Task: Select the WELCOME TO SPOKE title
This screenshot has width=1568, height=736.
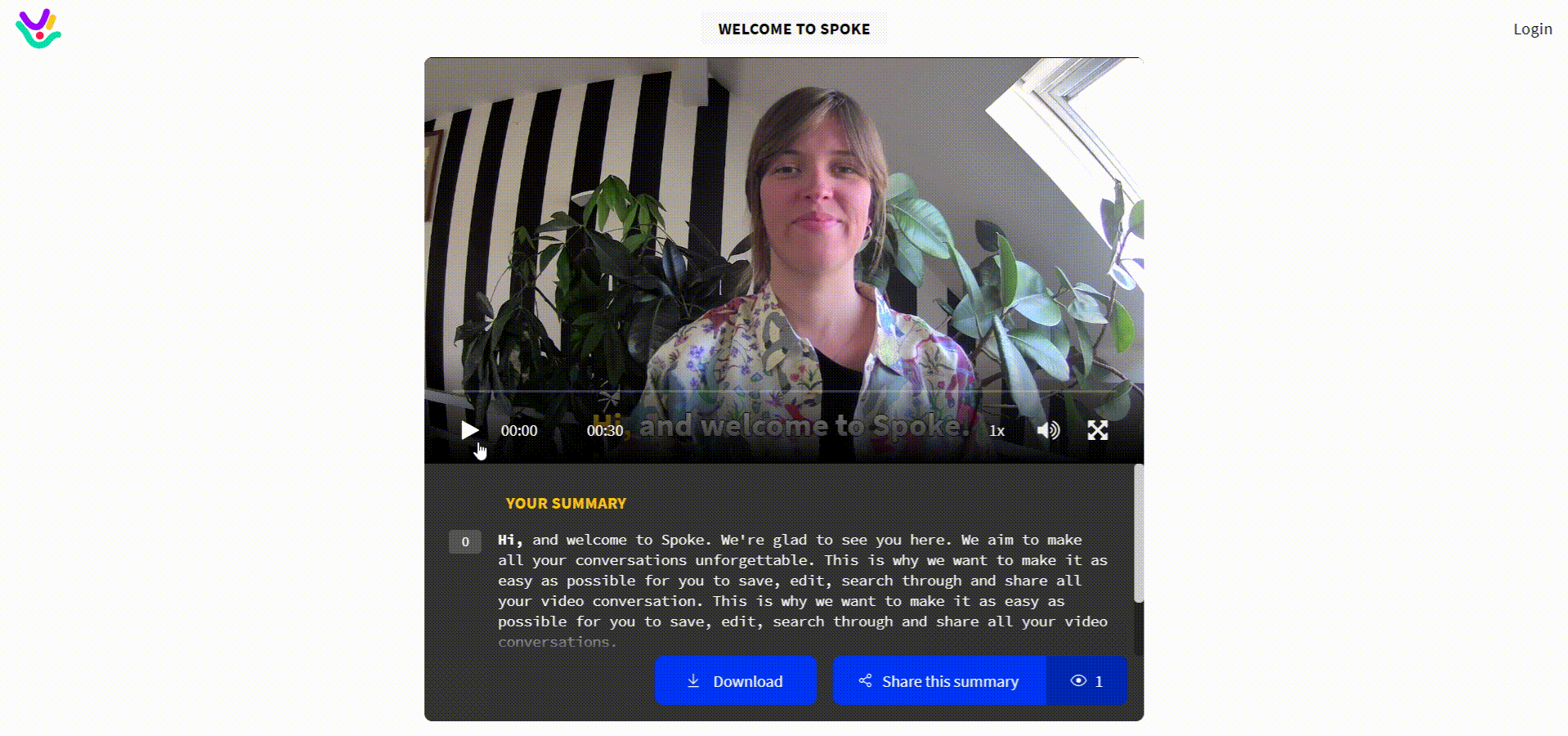Action: pyautogui.click(x=794, y=29)
